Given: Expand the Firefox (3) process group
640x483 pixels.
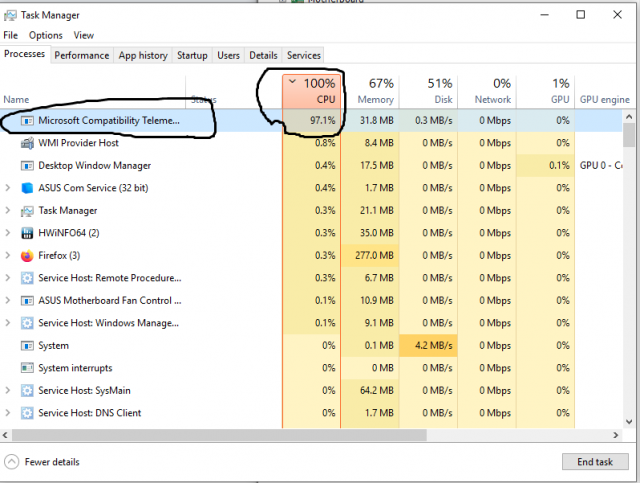Looking at the screenshot, I should coord(9,255).
